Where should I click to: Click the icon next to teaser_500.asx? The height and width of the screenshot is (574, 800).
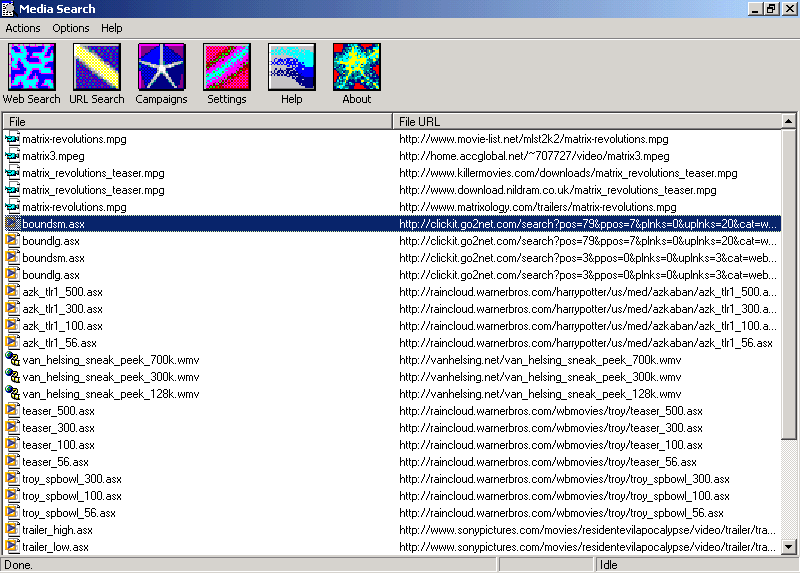pyautogui.click(x=12, y=411)
